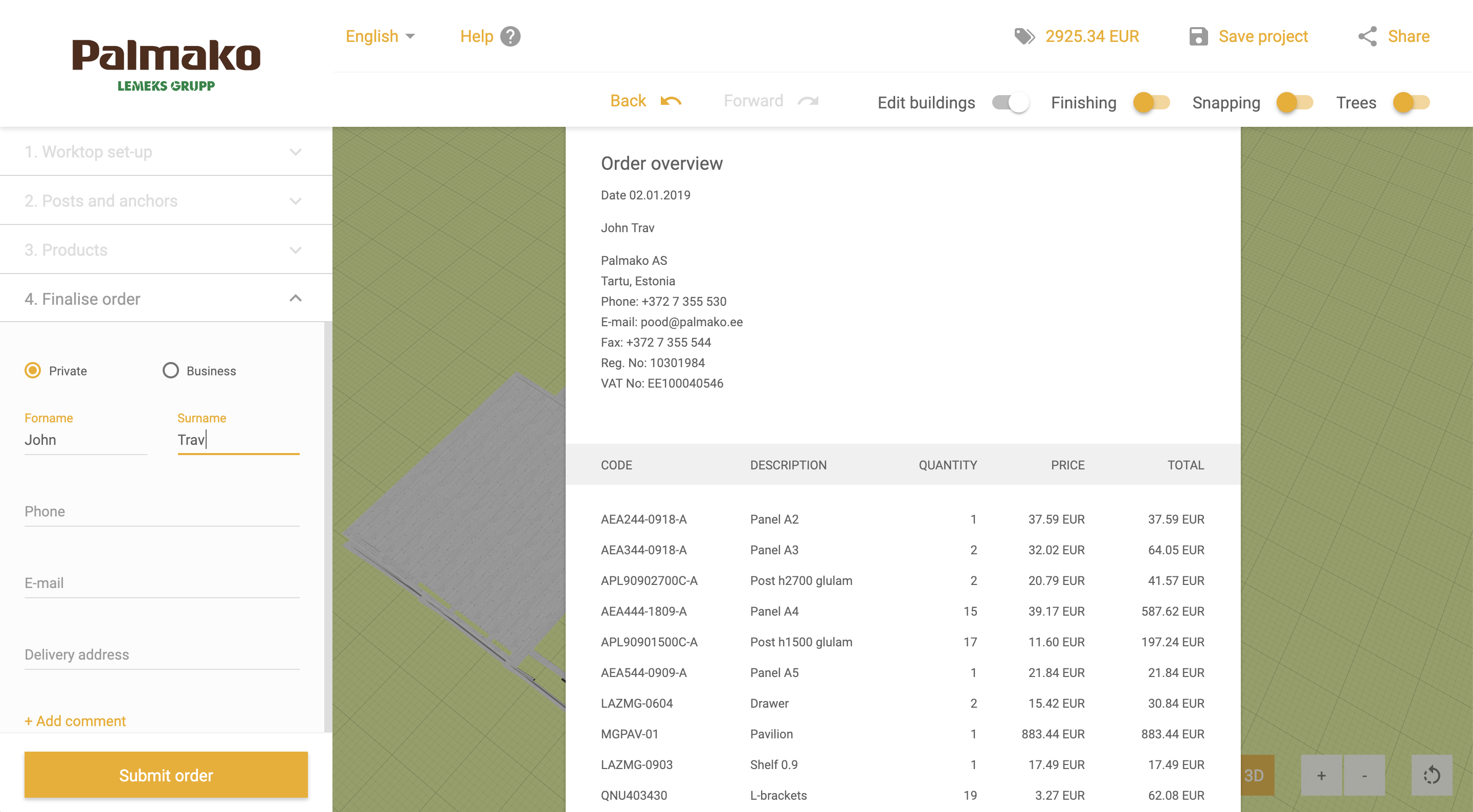
Task: Open Posts and anchors step
Action: click(x=166, y=201)
